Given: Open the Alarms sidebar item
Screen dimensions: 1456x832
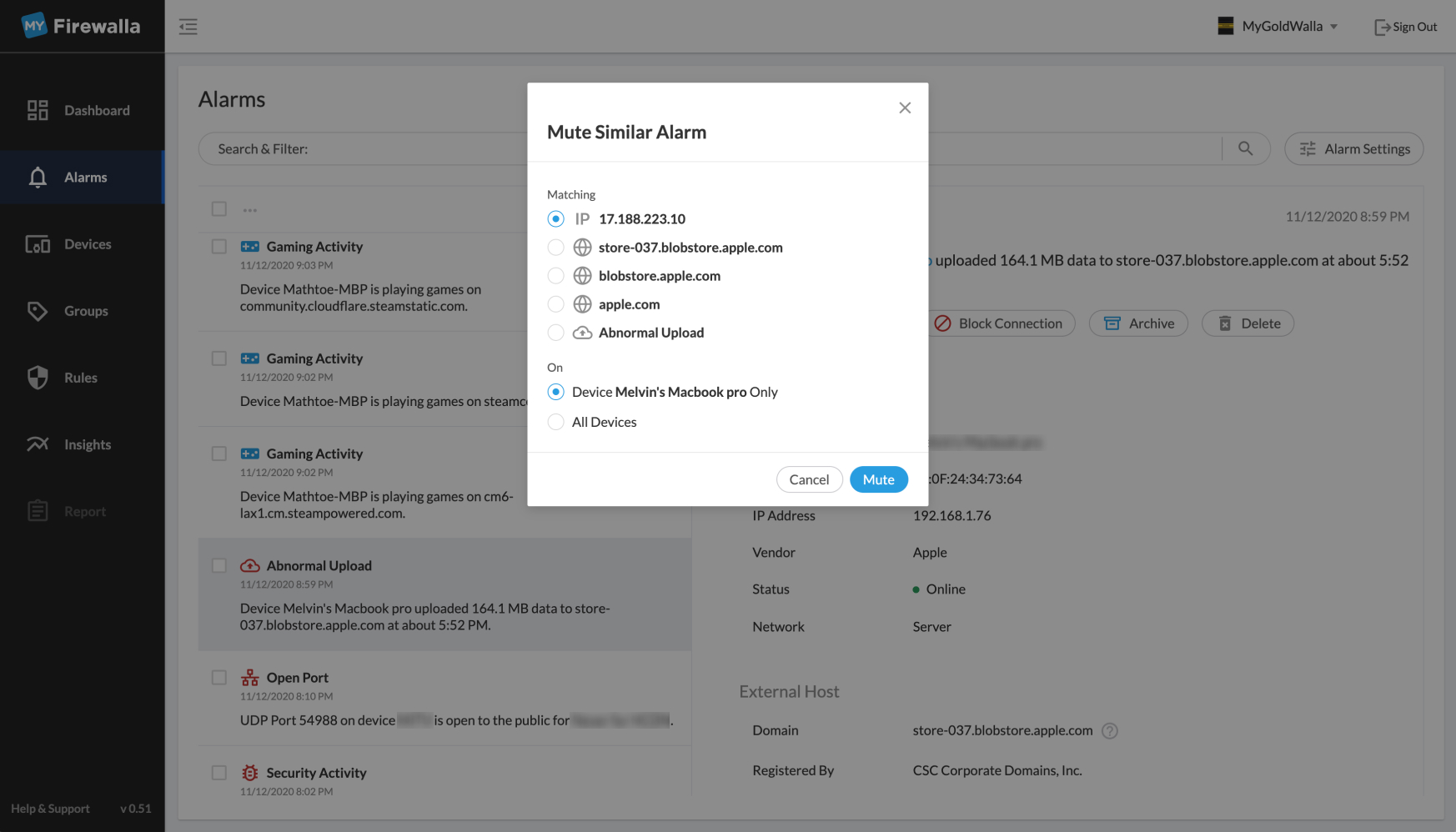Looking at the screenshot, I should point(82,177).
